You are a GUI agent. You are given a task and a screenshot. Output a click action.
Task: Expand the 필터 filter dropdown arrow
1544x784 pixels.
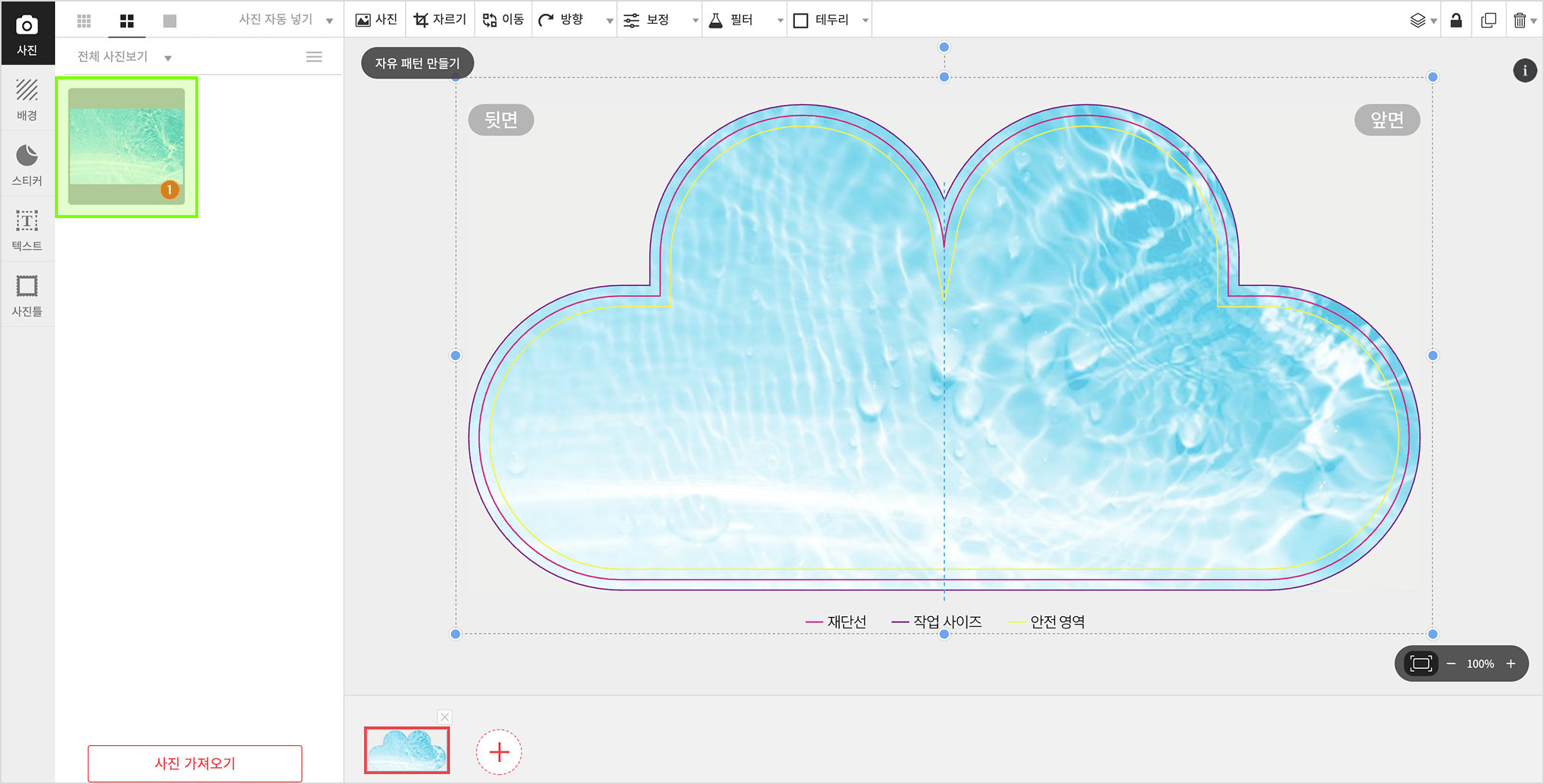click(x=780, y=21)
